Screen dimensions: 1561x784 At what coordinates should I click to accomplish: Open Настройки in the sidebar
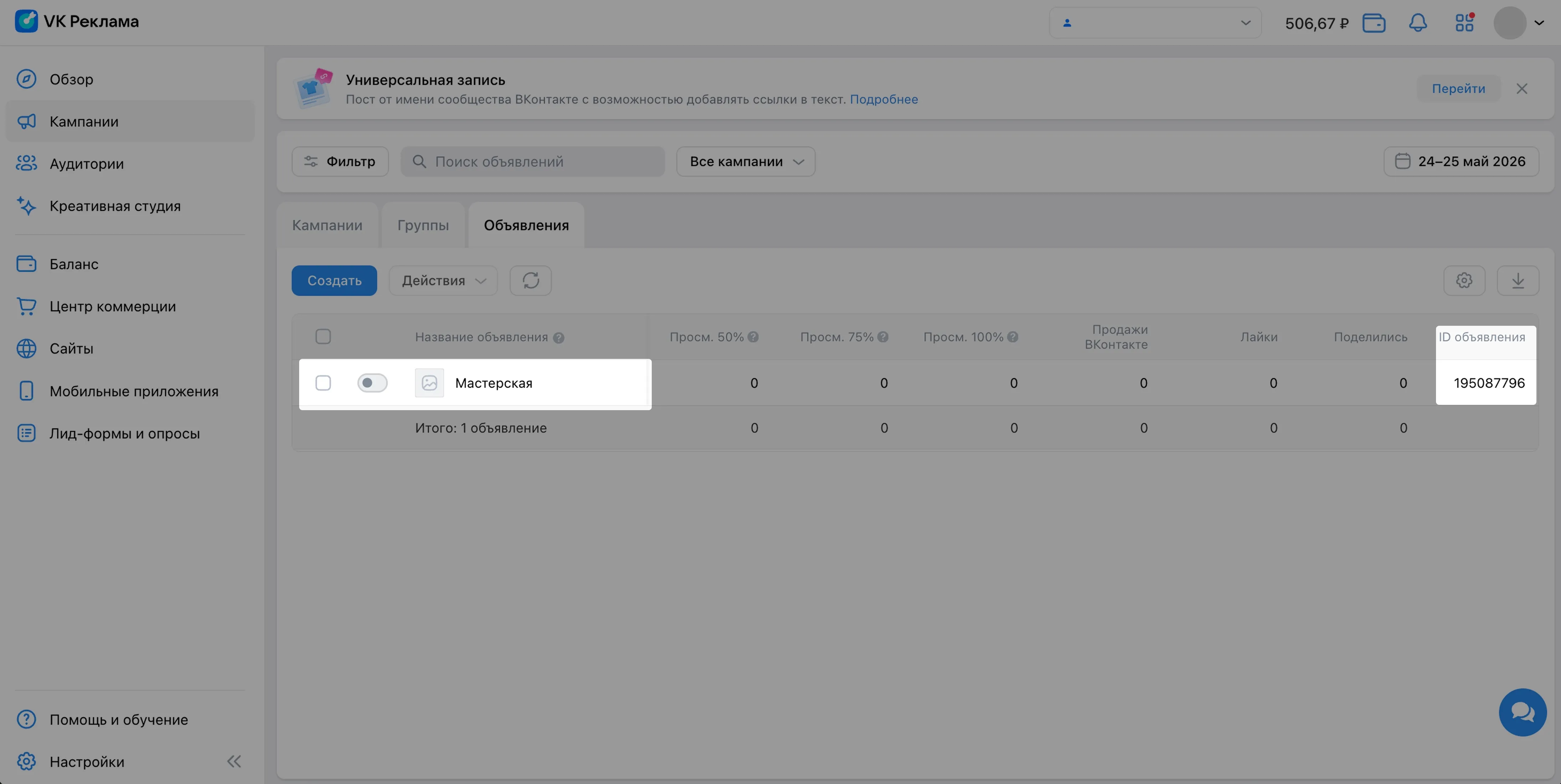(87, 762)
